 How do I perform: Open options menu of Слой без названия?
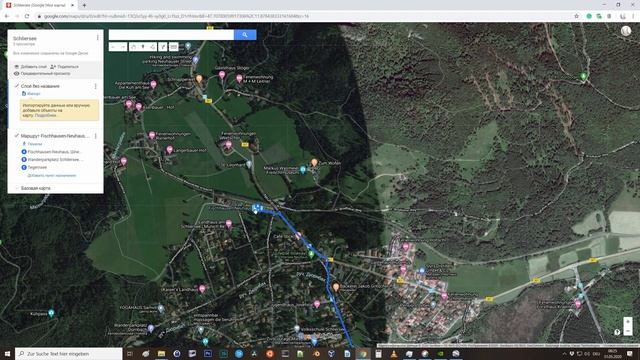click(x=96, y=87)
